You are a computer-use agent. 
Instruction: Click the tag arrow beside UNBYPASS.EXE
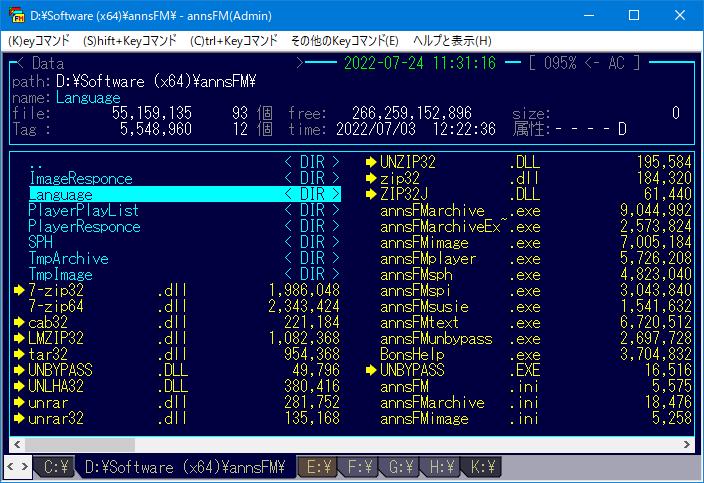[x=370, y=370]
